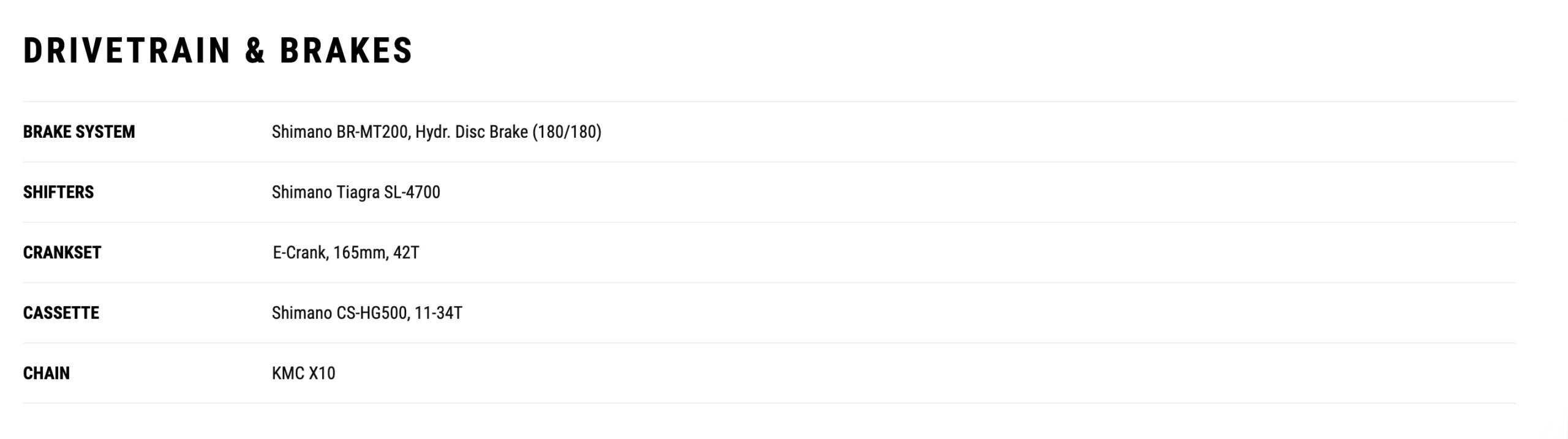This screenshot has height=439, width=1568.
Task: Click the word 'BRAKES' in the heading
Action: click(x=346, y=50)
